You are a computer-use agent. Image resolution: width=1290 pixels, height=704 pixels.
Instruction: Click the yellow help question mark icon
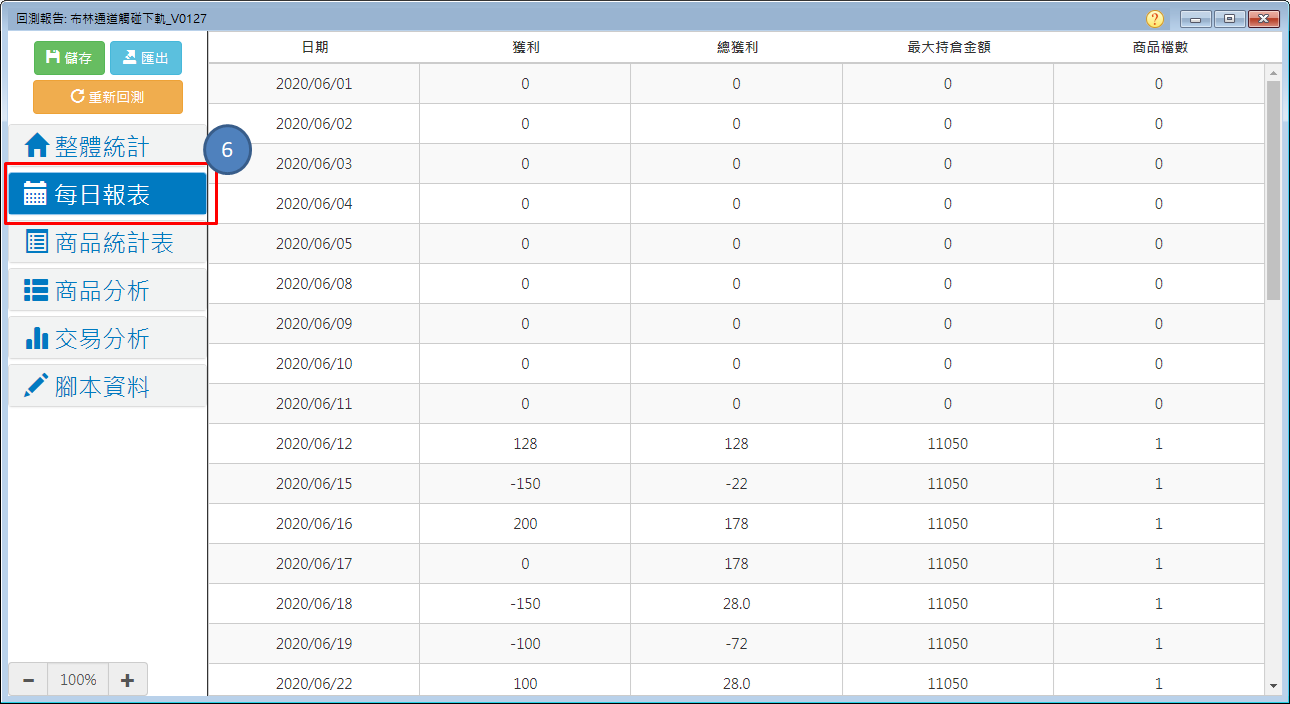1155,19
